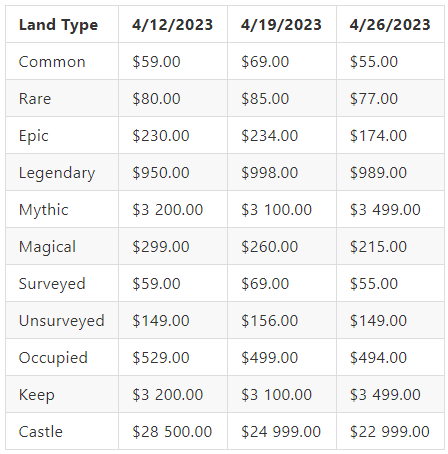
Task: Click the Land Type column header
Action: [58, 25]
